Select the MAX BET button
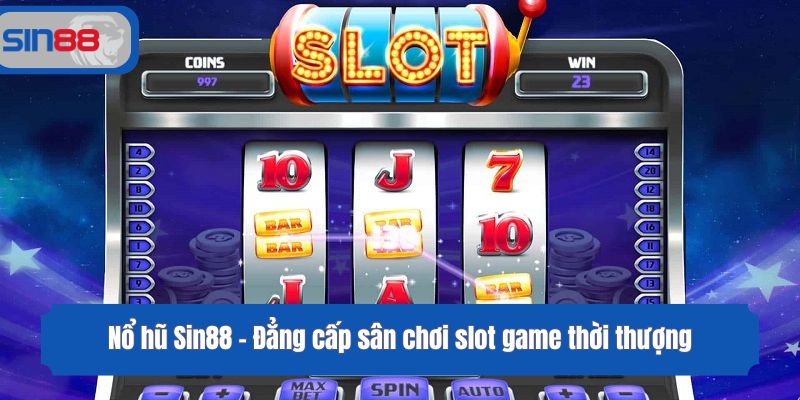800x400 pixels. tap(308, 390)
